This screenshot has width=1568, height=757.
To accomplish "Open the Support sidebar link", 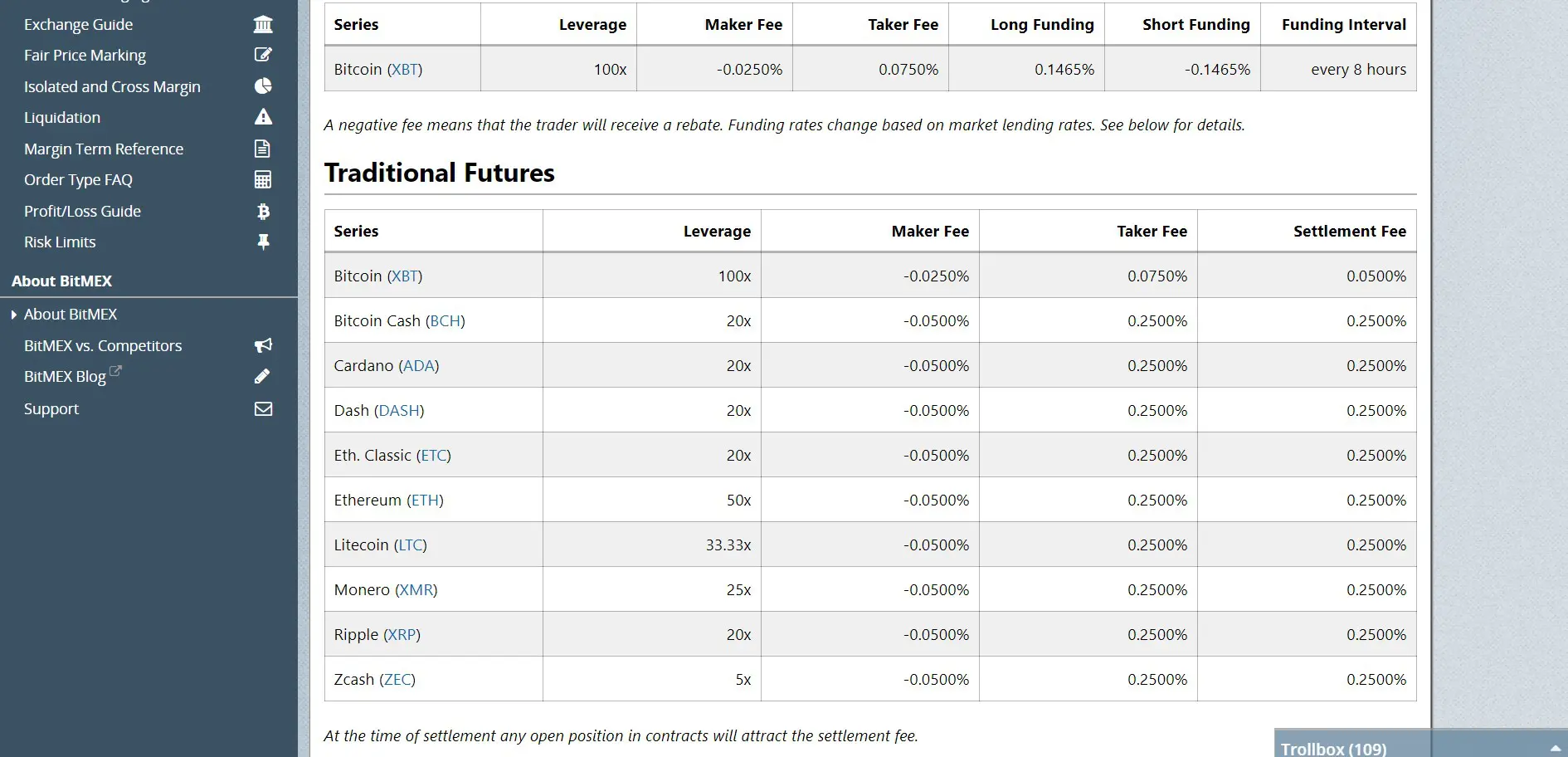I will [51, 408].
